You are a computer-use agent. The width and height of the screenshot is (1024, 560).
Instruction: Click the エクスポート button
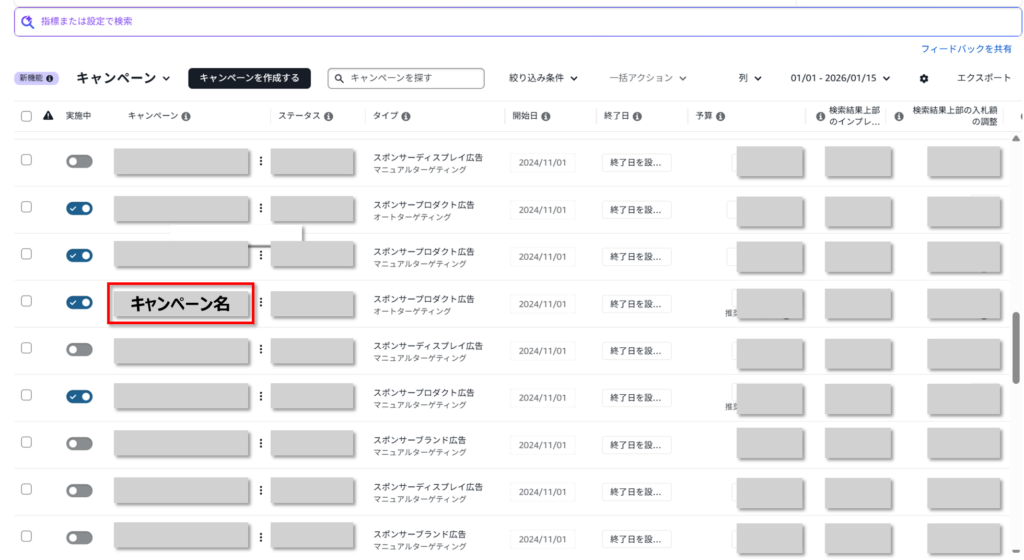click(x=984, y=78)
